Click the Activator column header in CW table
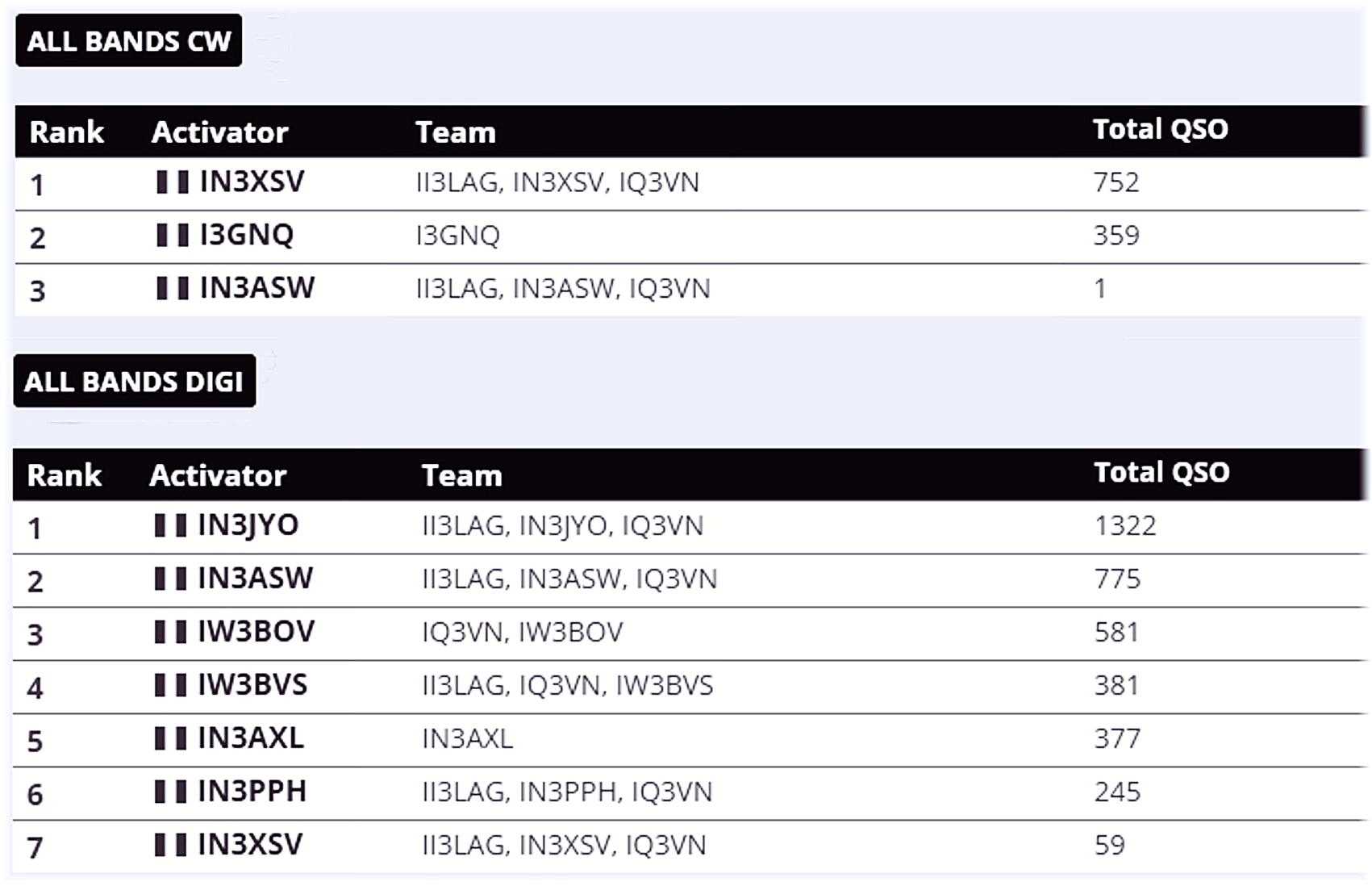This screenshot has width=1372, height=886. [219, 132]
